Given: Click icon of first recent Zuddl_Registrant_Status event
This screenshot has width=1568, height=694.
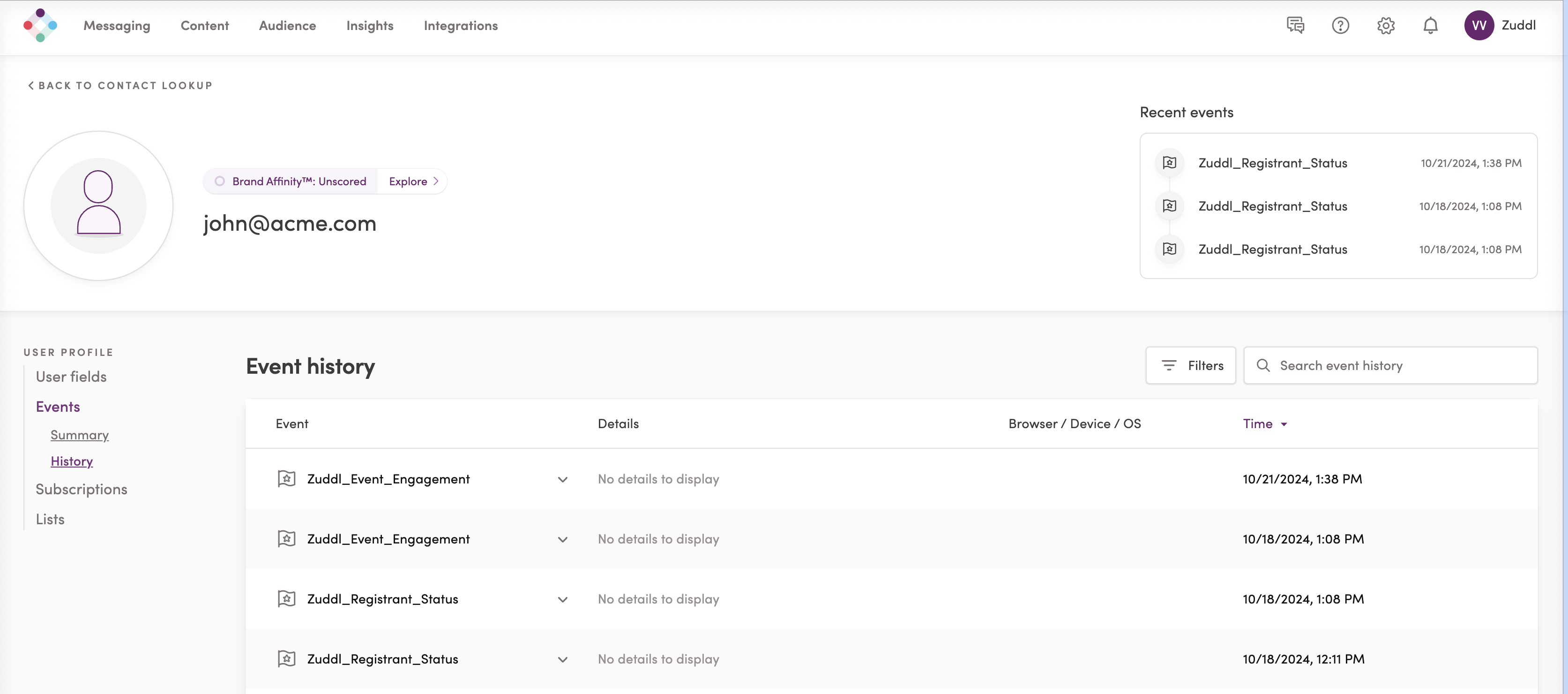Looking at the screenshot, I should [1169, 163].
